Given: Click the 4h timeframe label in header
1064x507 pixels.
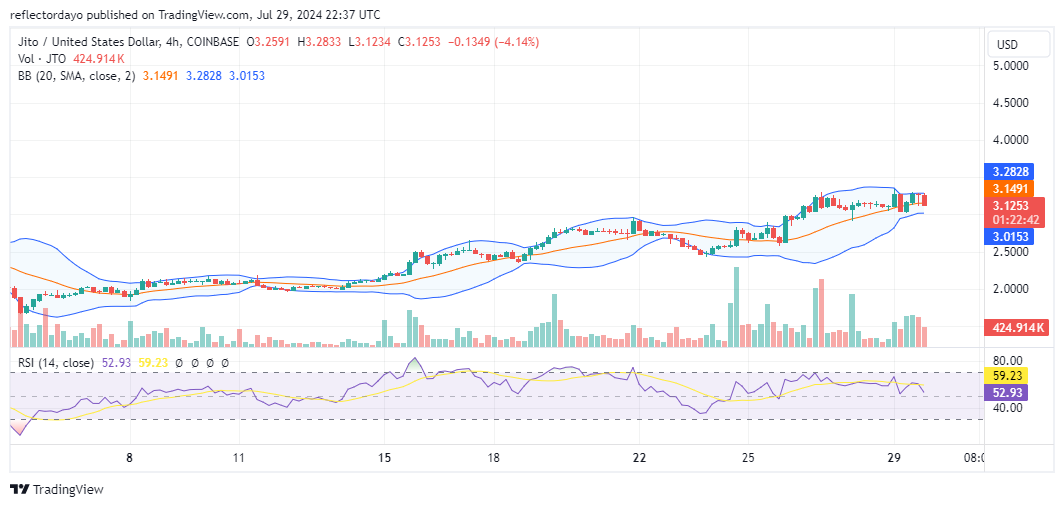Looking at the screenshot, I should click(x=175, y=42).
